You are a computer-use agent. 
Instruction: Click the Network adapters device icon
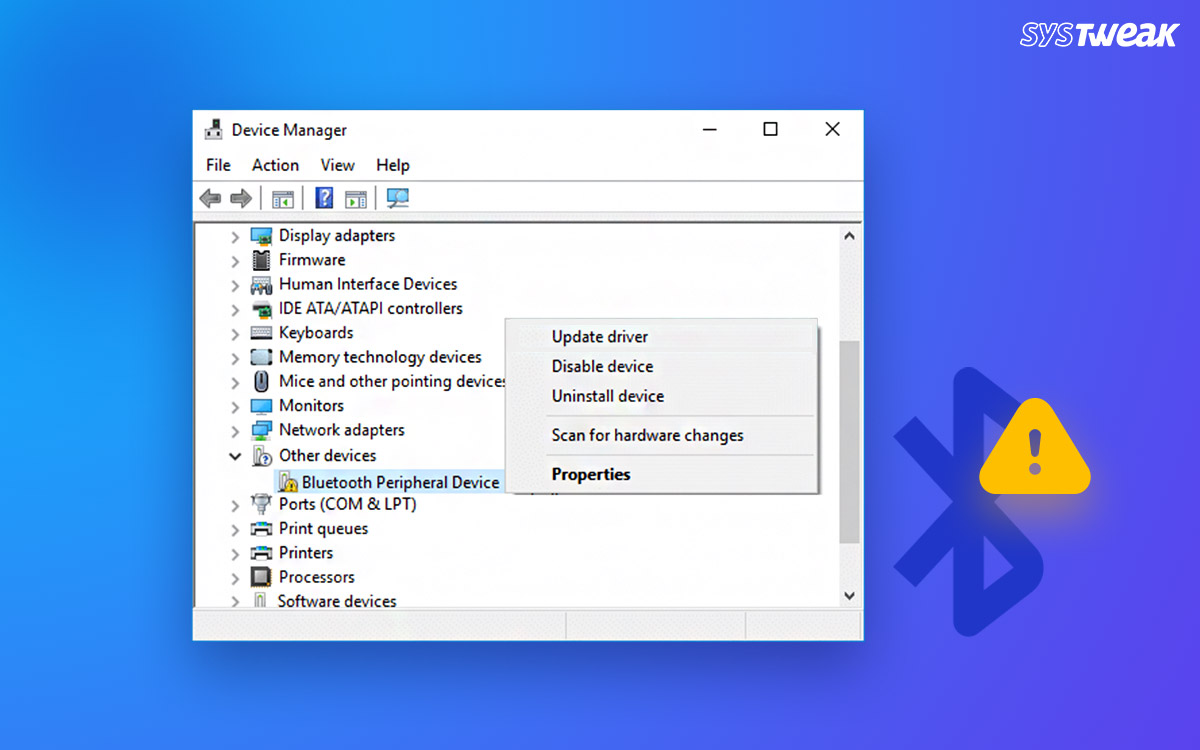(262, 430)
